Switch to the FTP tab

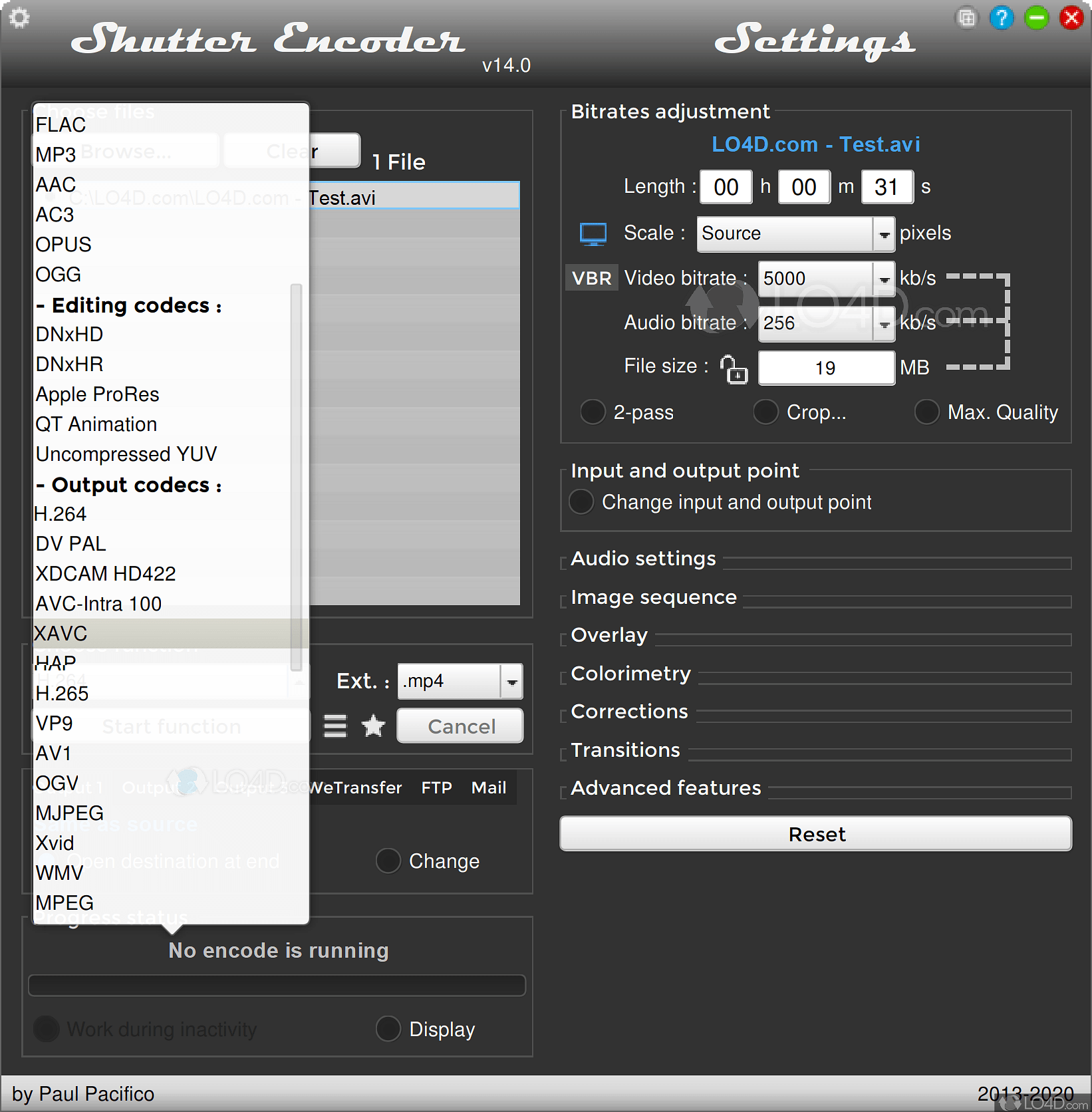point(436,787)
